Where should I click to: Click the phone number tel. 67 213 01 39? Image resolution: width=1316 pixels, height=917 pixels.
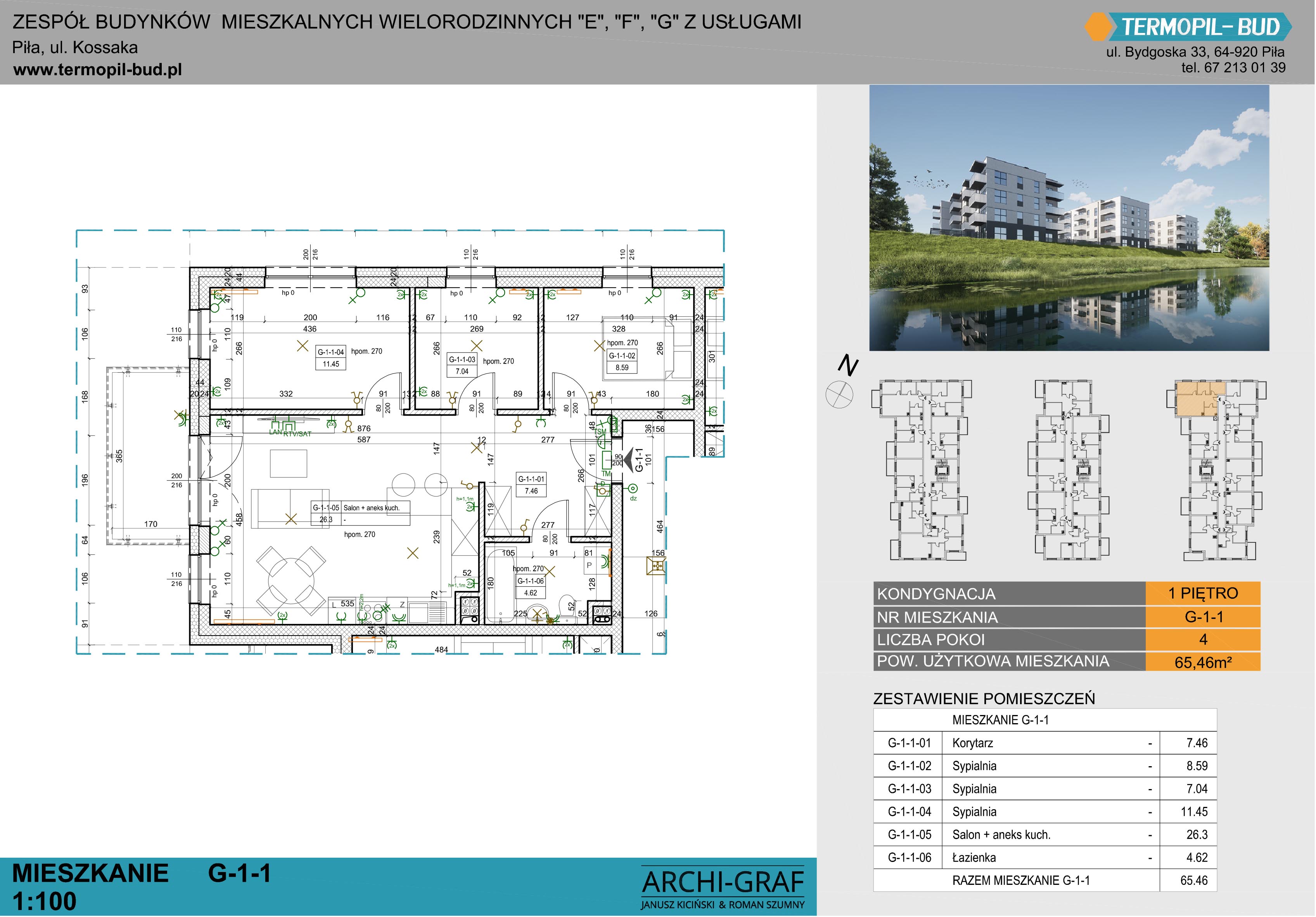click(1233, 67)
